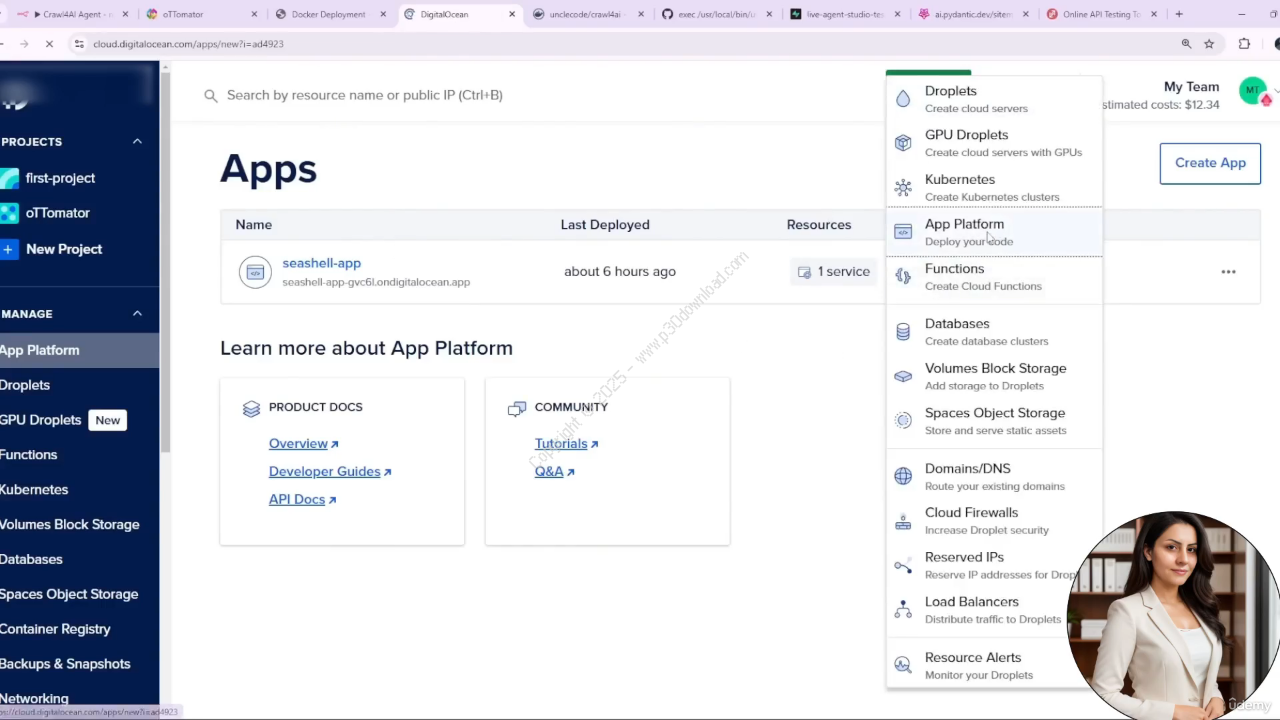Click the search magnifier icon
Viewport: 1280px width, 720px height.
211,96
